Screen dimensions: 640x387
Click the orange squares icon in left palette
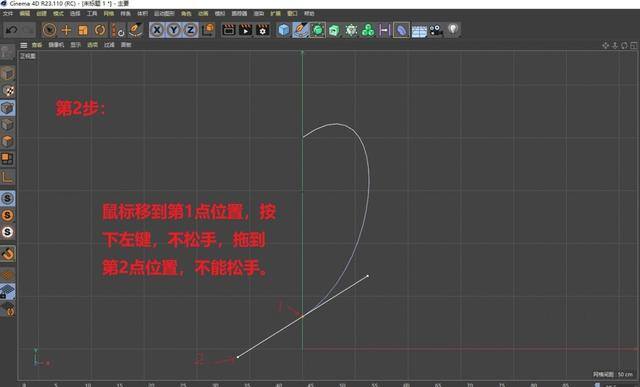7,159
